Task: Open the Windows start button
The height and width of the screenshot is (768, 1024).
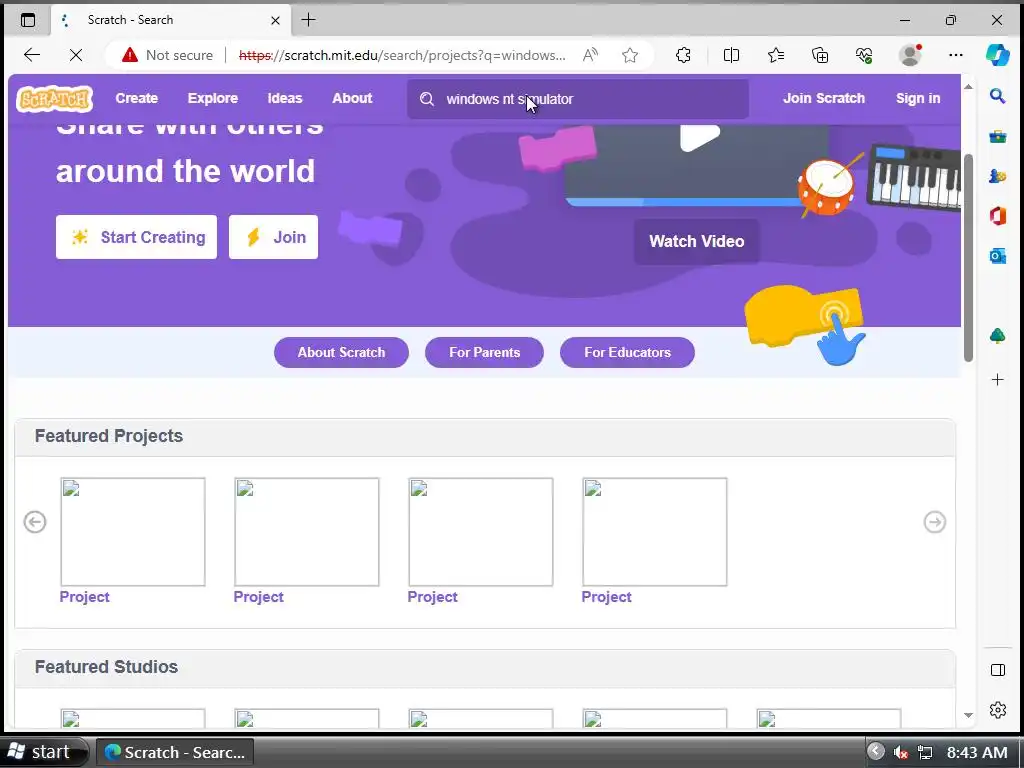Action: coord(44,752)
